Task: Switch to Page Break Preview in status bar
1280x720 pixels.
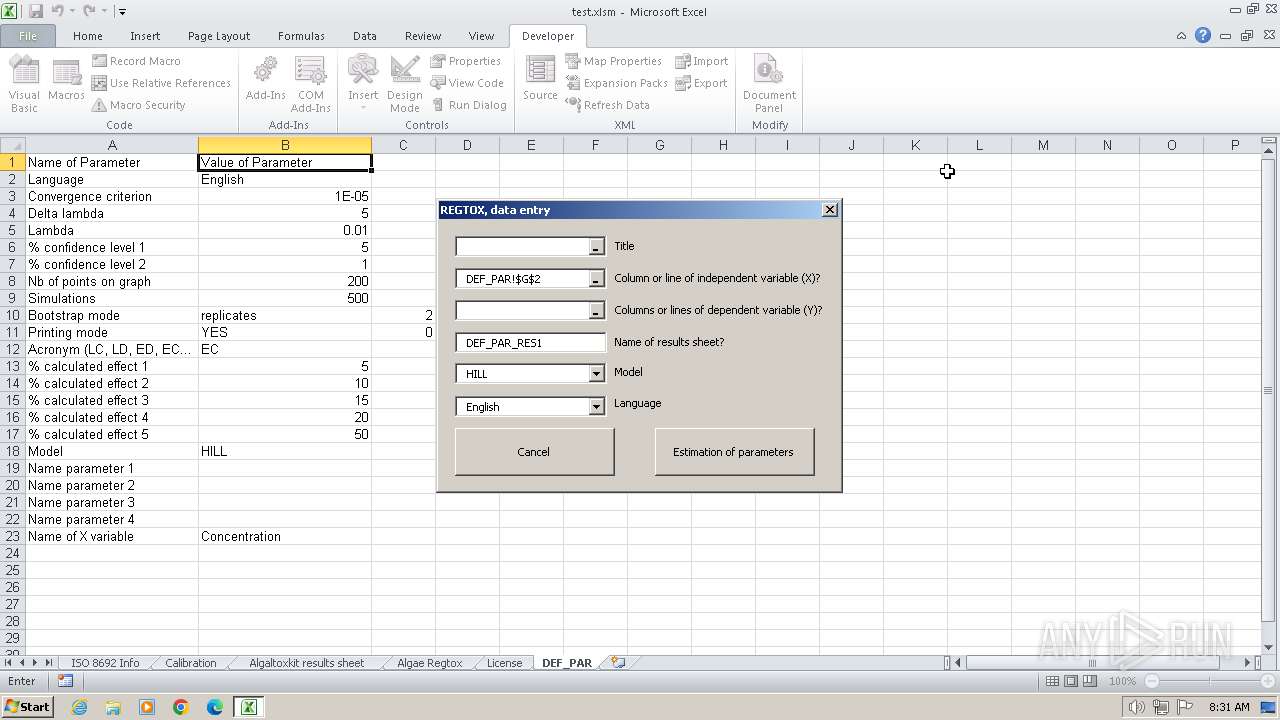Action: click(x=1089, y=681)
